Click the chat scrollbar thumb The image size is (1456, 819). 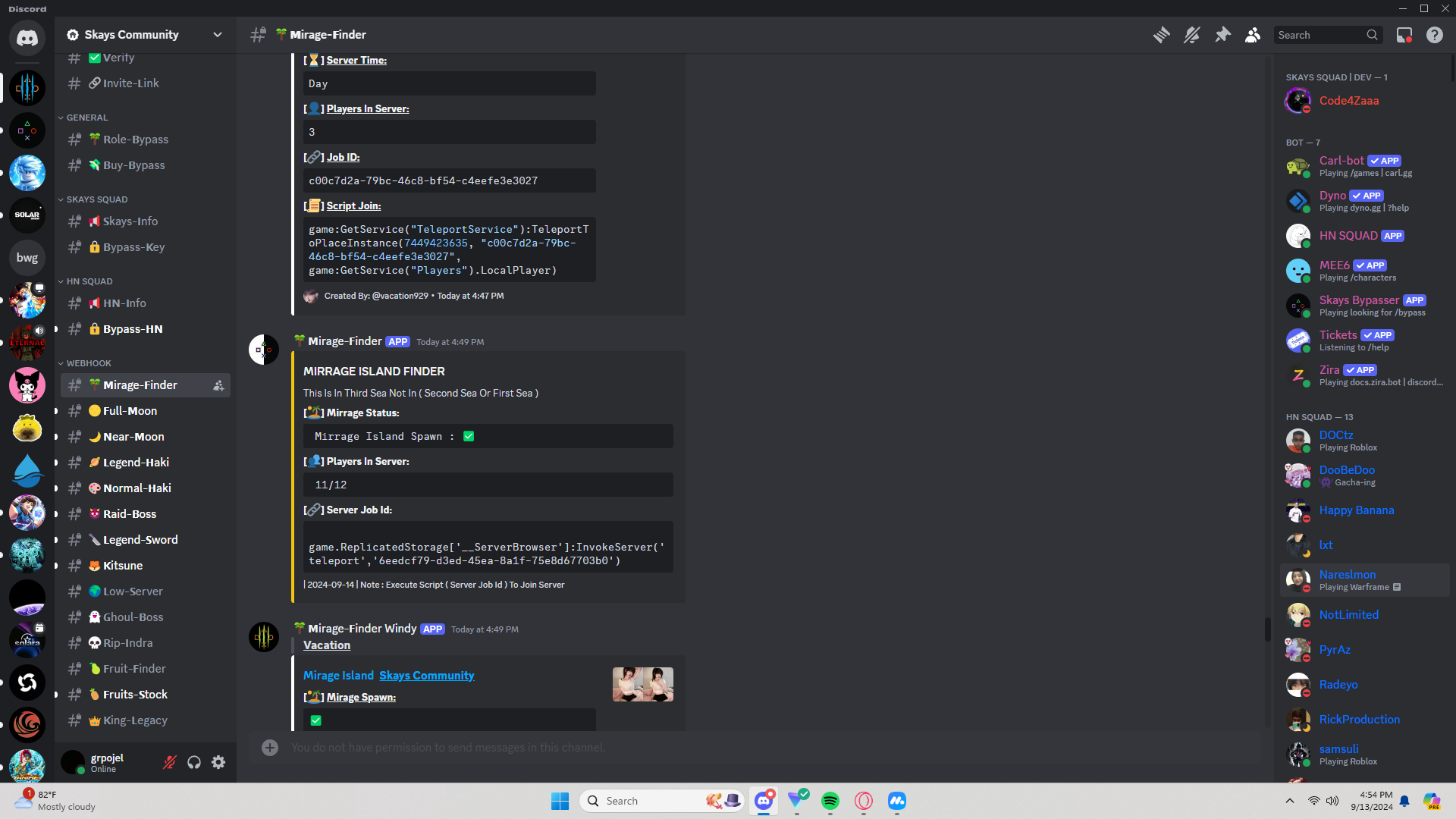pos(1267,629)
